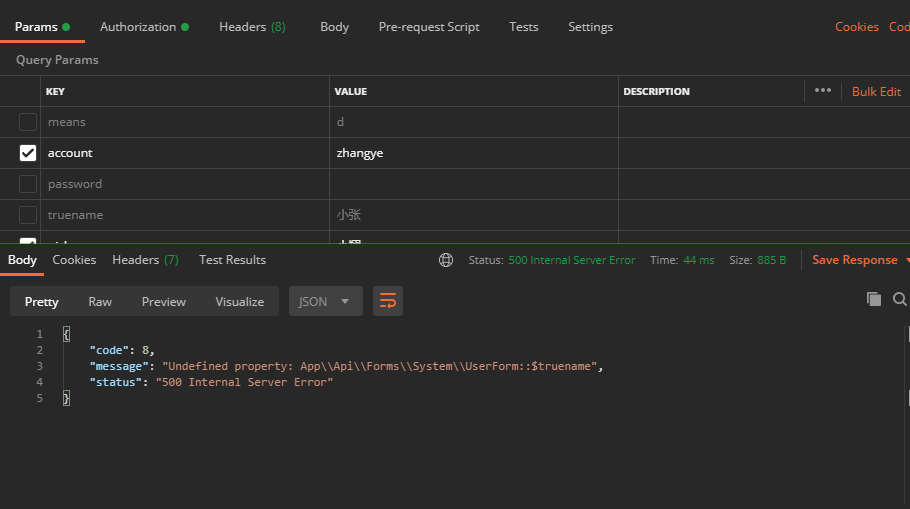Click the orange Cookies link top right

pyautogui.click(x=857, y=27)
